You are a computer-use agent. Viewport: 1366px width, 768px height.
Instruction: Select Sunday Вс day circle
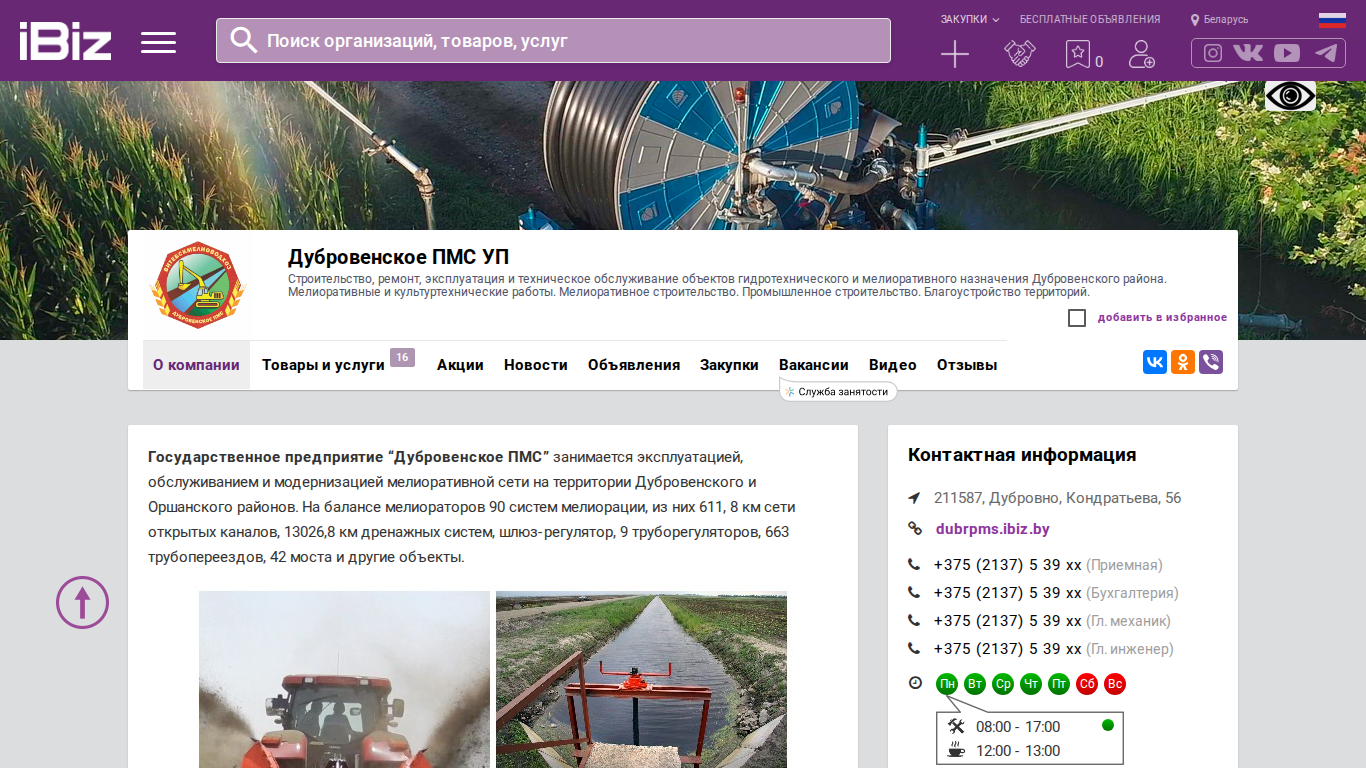[x=1115, y=684]
